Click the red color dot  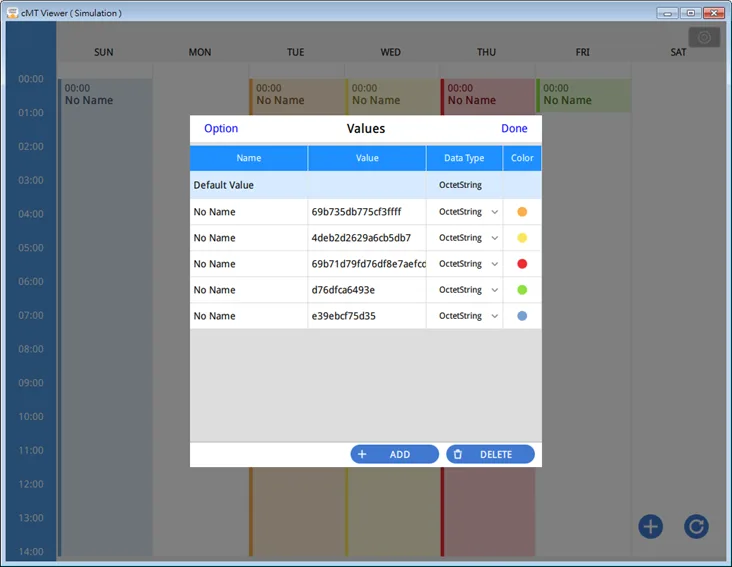(x=522, y=264)
